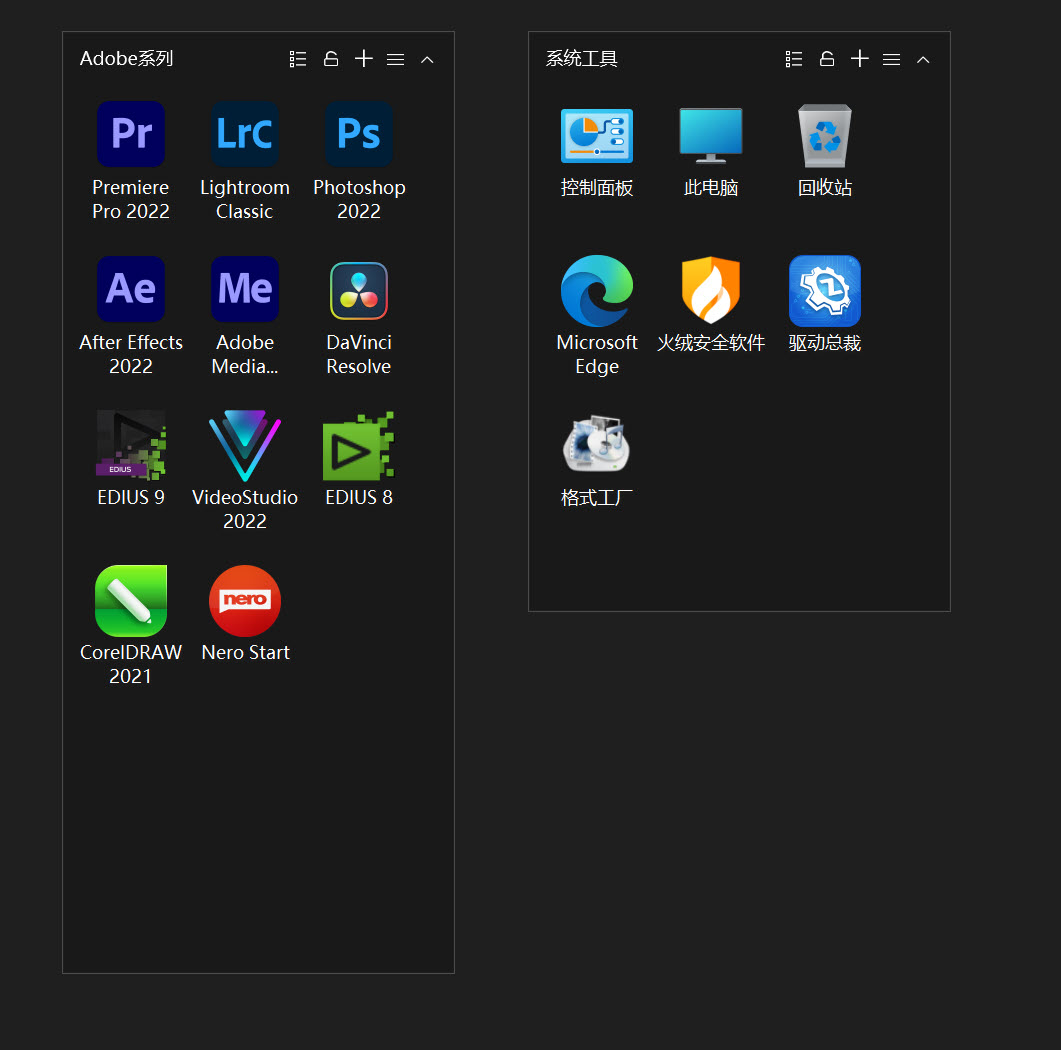Click 驱动总裁 driver tool icon

(824, 290)
